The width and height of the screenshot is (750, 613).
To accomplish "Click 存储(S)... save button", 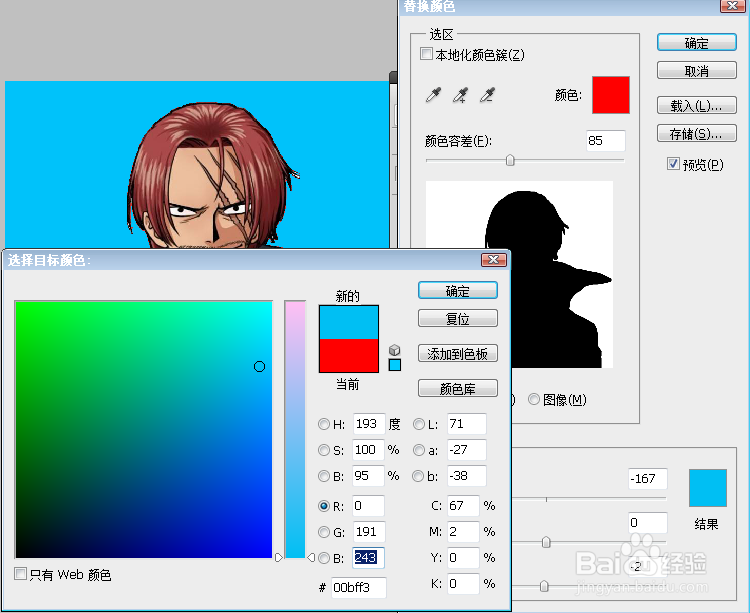I will click(696, 133).
